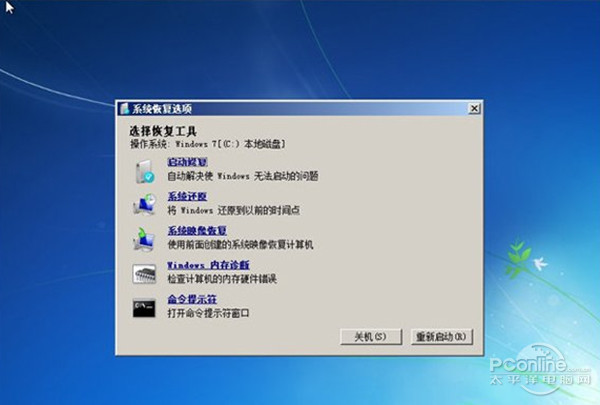Click the line 操作系统: Windows 7 (C:) 本地磁盘
600x405 pixels.
click(x=208, y=144)
